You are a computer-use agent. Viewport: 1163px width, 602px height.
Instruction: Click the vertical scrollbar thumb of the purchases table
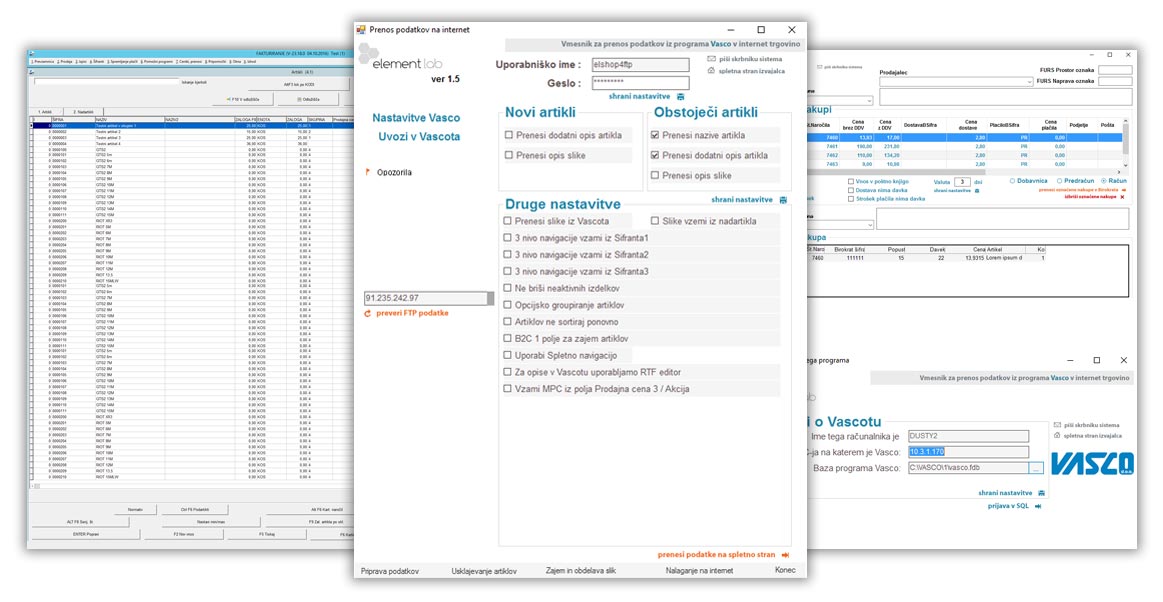click(1125, 139)
